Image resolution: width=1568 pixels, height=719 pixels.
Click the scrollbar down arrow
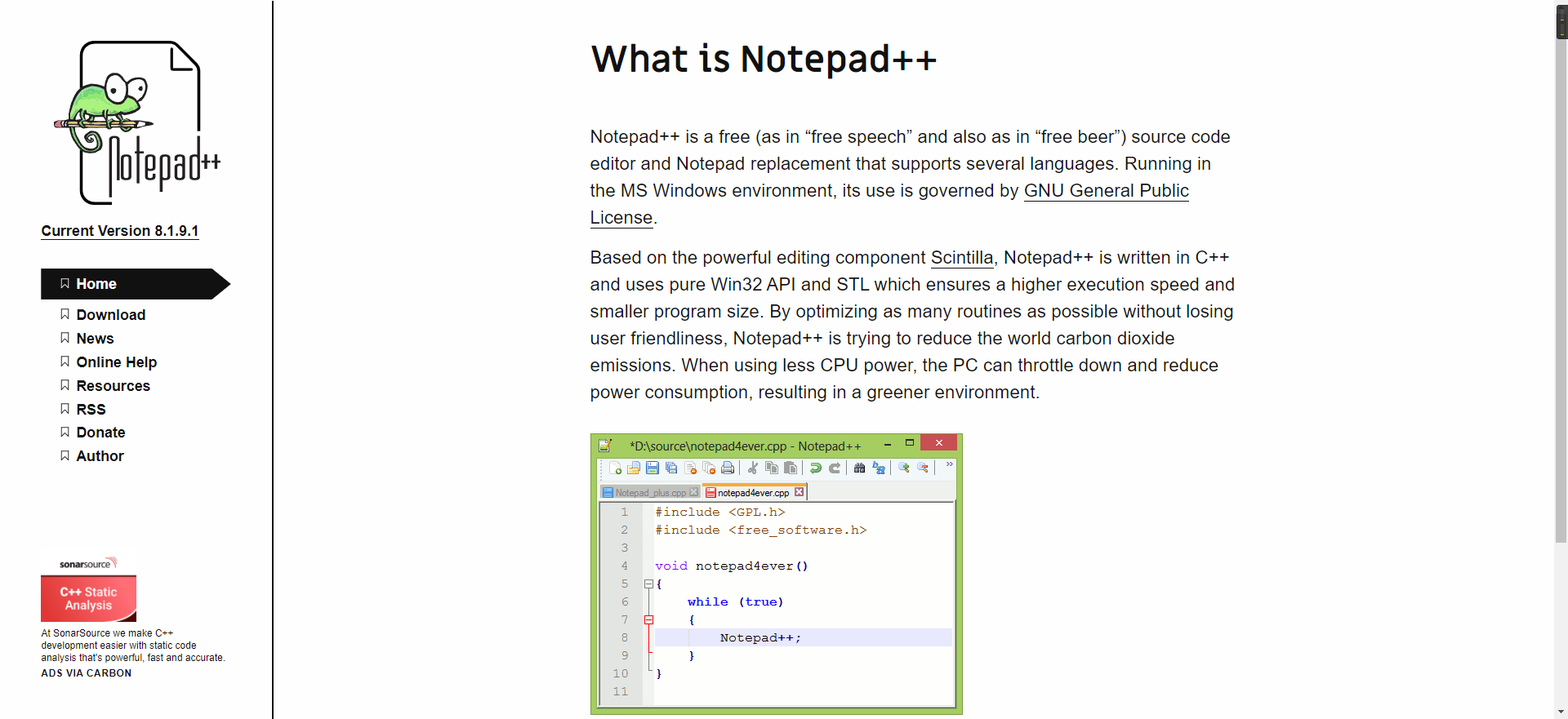1561,712
